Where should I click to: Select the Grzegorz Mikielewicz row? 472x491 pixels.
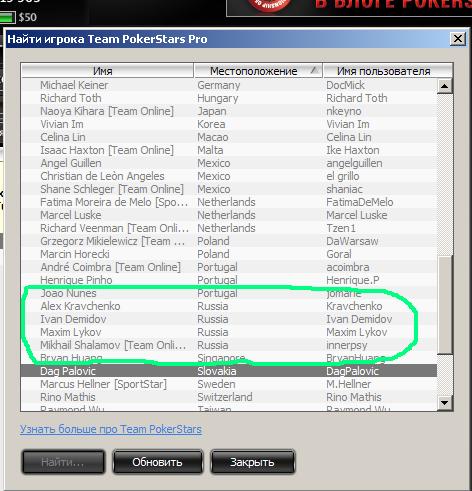click(229, 241)
